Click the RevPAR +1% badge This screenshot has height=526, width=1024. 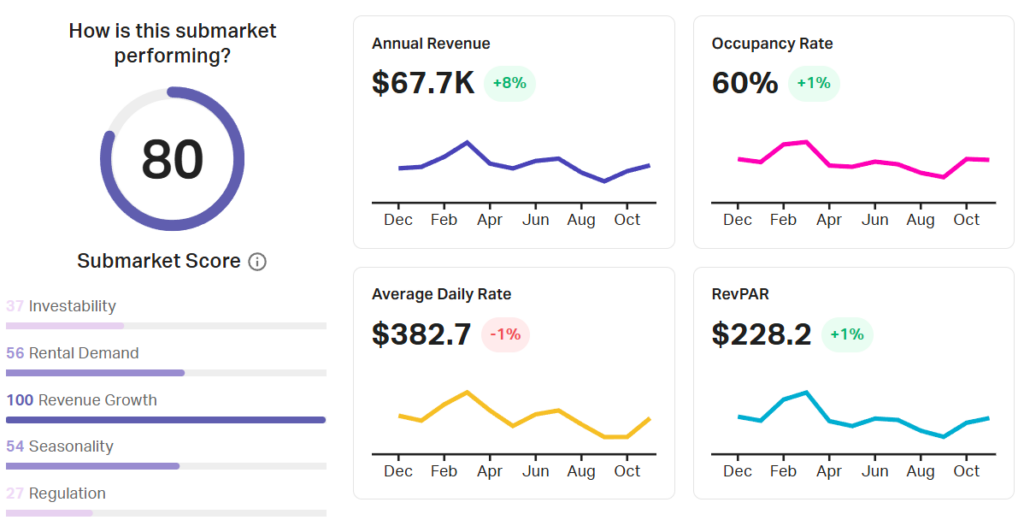click(x=847, y=334)
